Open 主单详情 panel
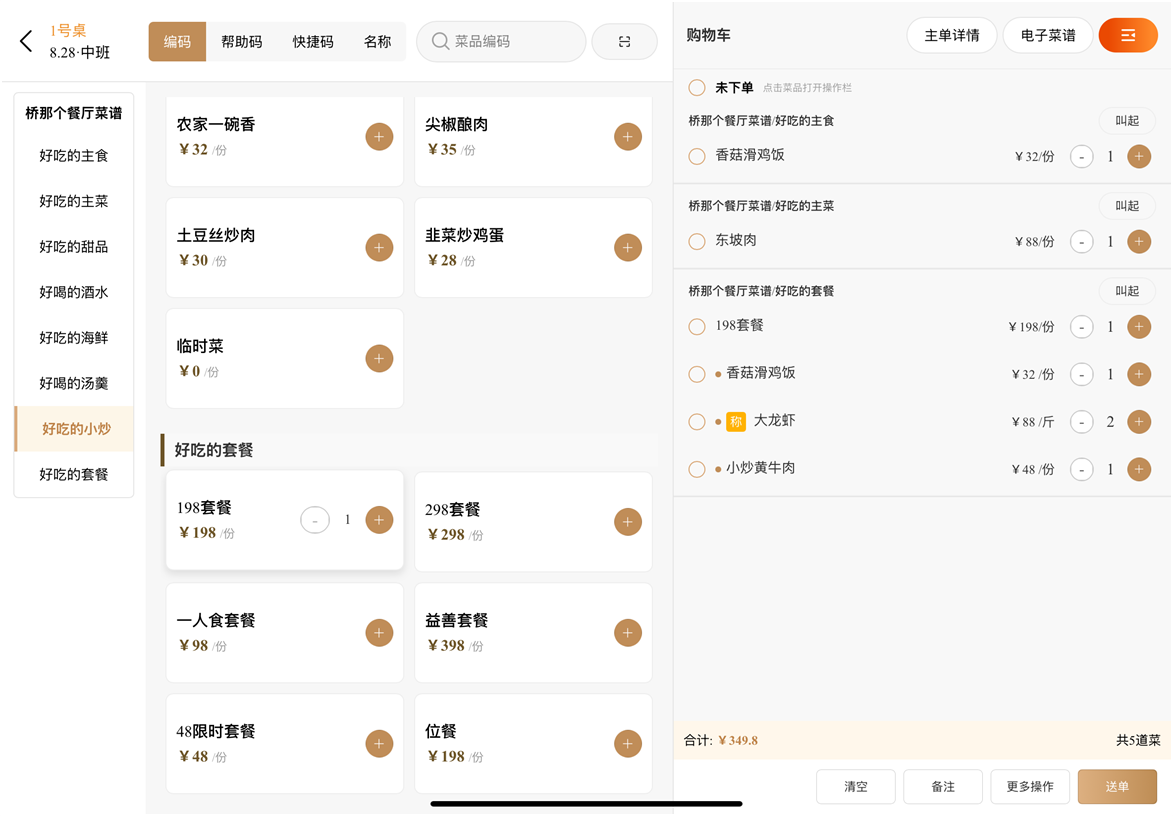 [951, 36]
